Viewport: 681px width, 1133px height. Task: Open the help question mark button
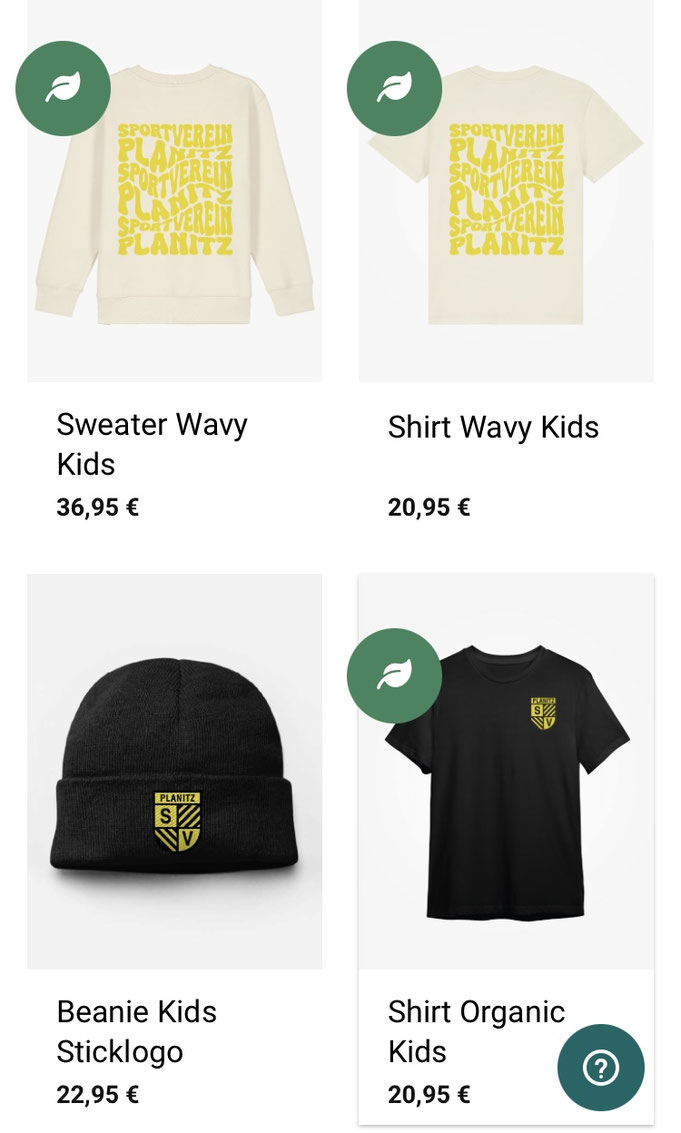click(600, 1067)
